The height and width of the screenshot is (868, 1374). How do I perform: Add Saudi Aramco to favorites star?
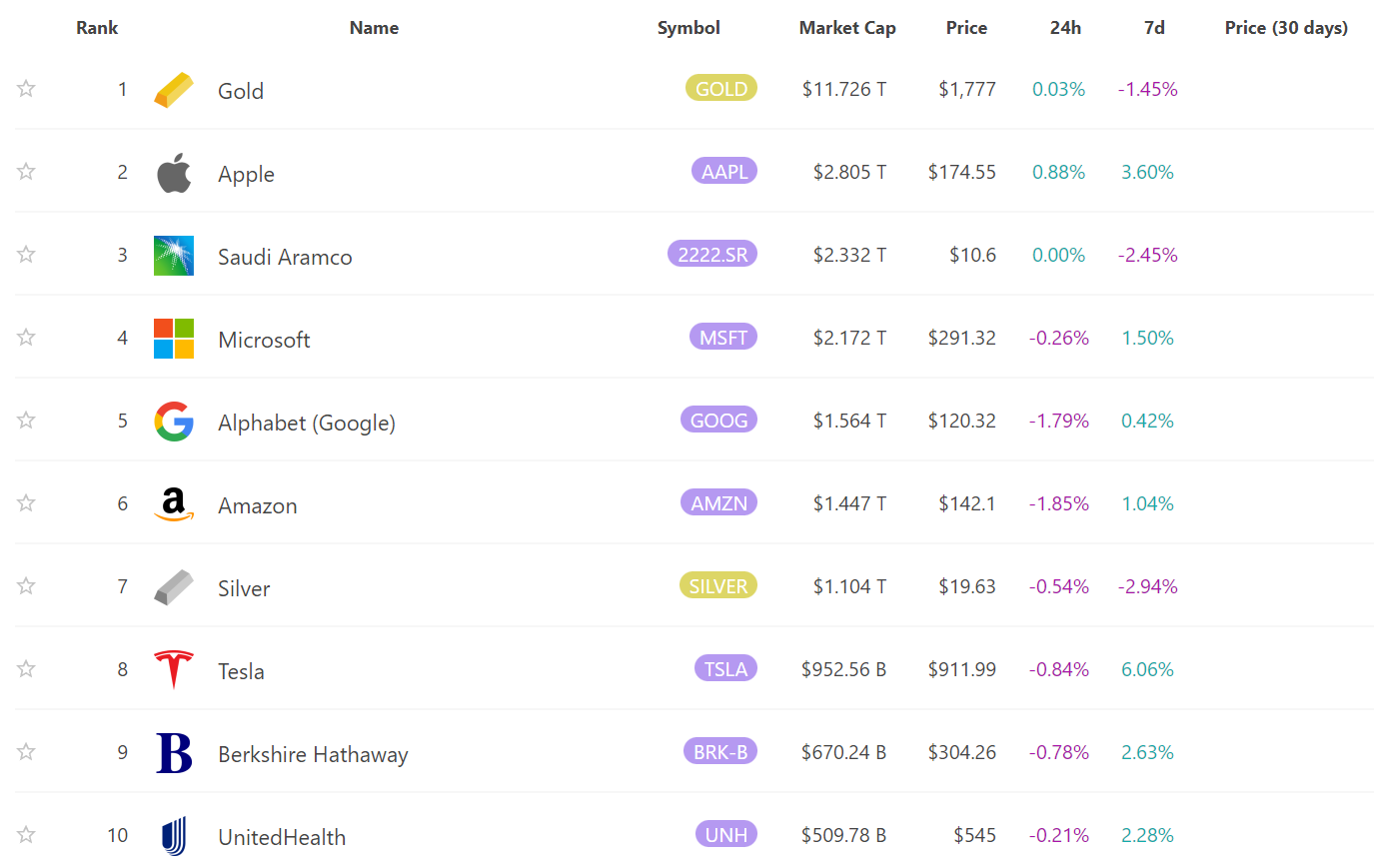(x=26, y=255)
